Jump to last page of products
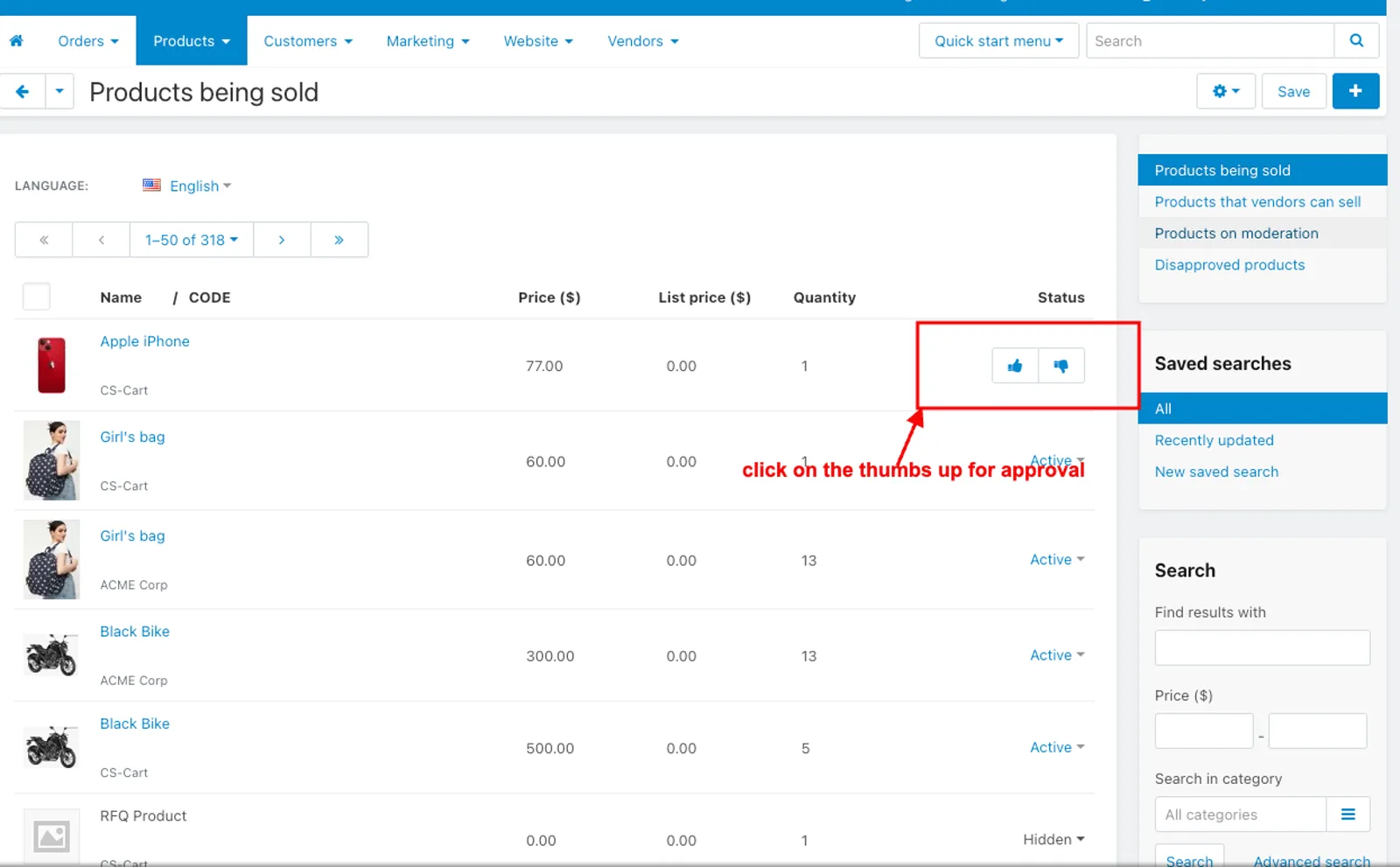This screenshot has height=867, width=1400. [339, 240]
